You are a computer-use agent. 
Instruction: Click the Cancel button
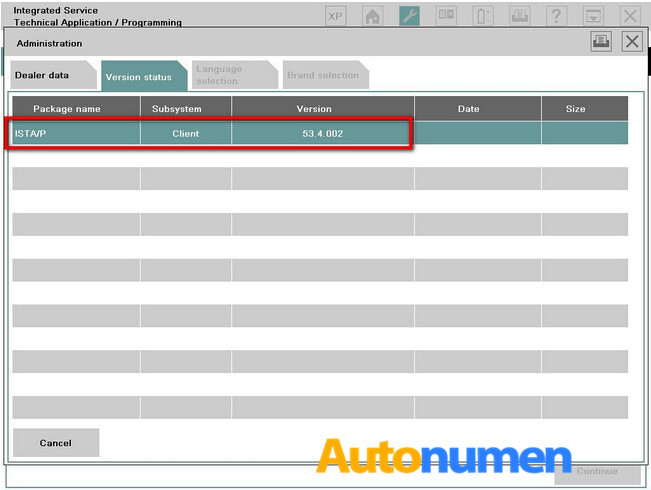pos(56,443)
